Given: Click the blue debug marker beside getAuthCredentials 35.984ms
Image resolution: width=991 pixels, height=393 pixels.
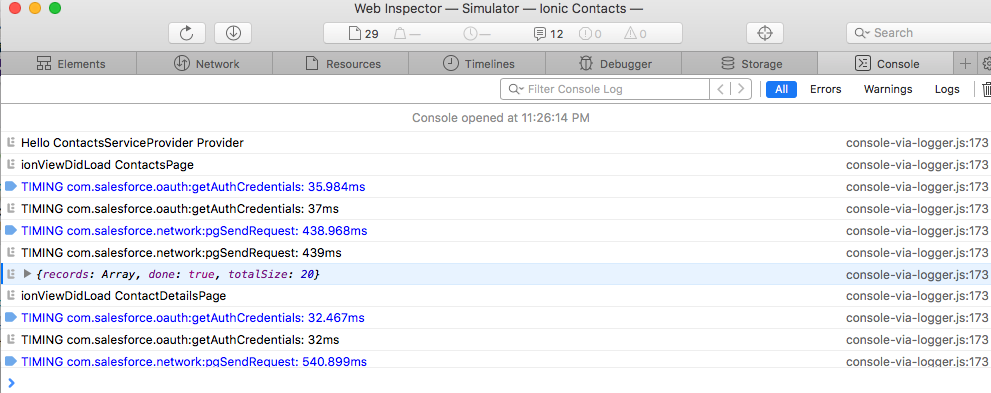Looking at the screenshot, I should [10, 186].
